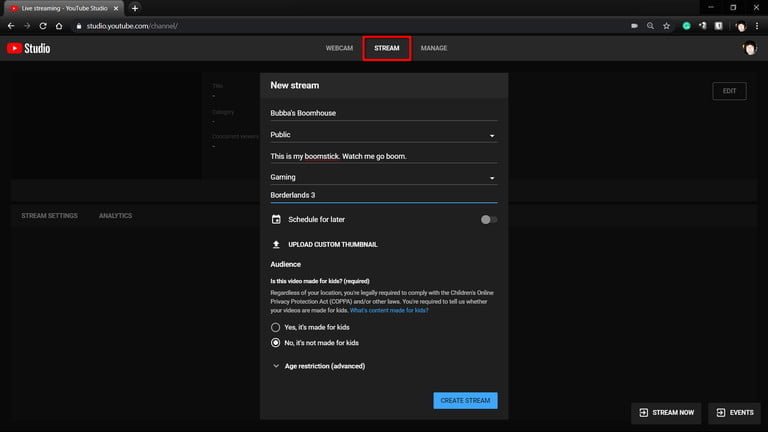Open the browser home page
This screenshot has width=768, height=432.
[x=59, y=26]
